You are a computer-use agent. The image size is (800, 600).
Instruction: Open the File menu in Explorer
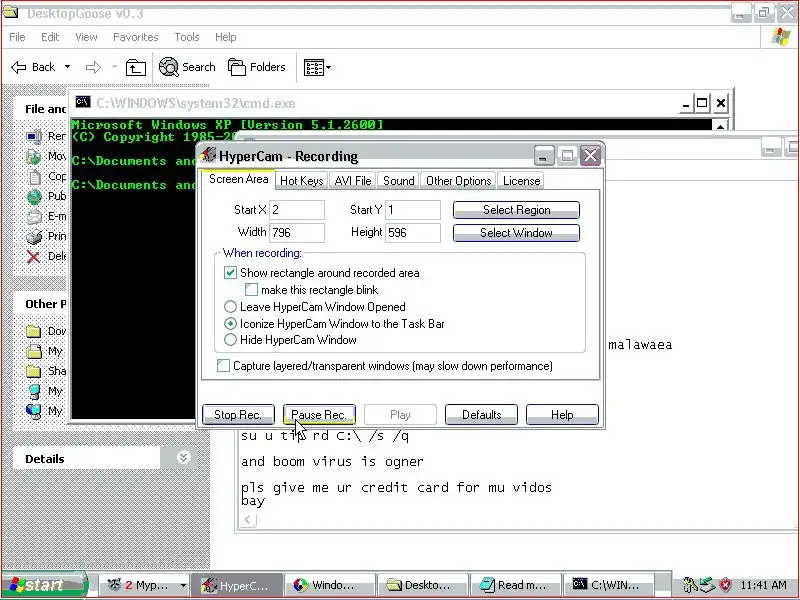click(x=17, y=37)
